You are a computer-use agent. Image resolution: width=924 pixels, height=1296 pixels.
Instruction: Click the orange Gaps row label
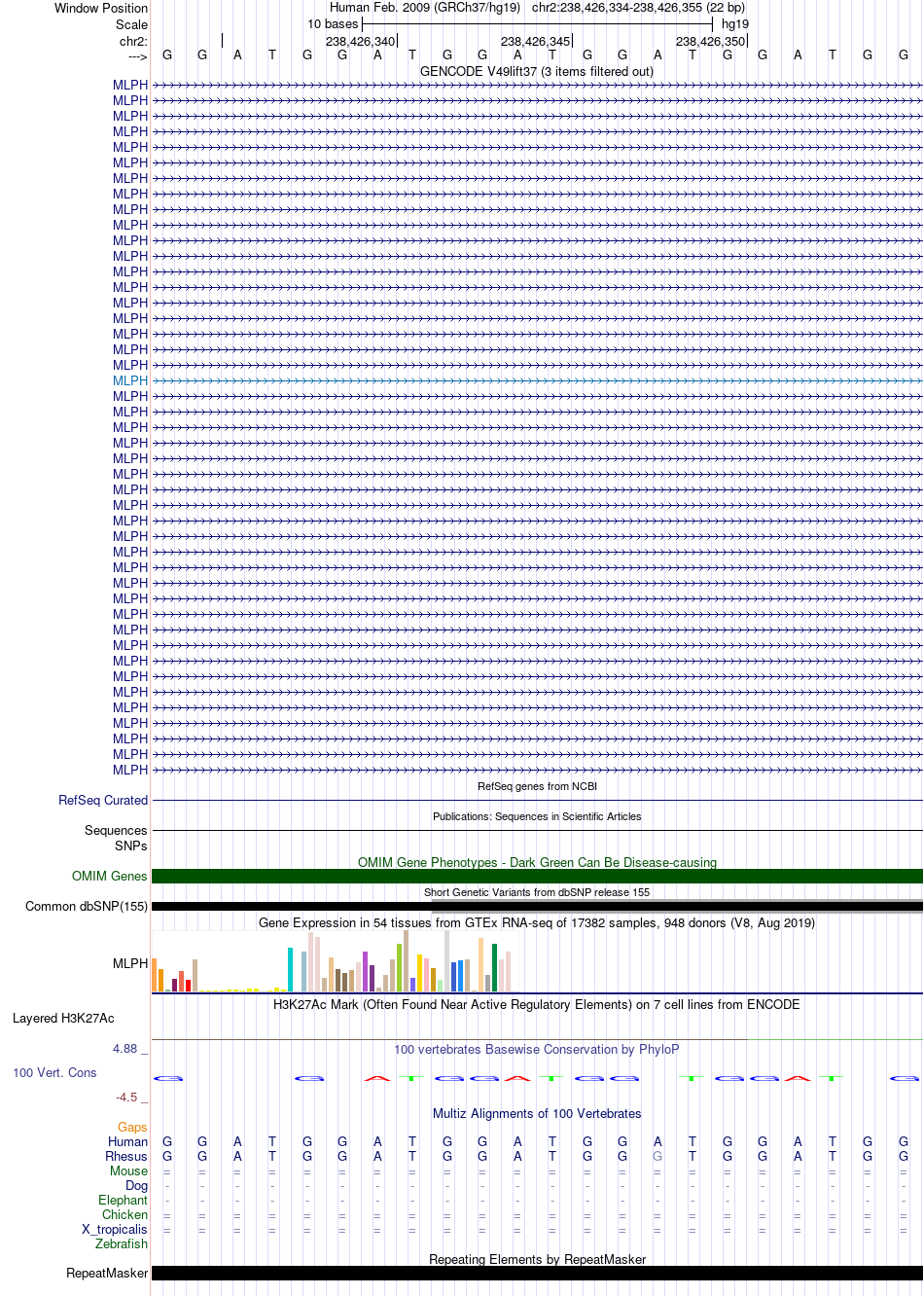[x=132, y=1127]
